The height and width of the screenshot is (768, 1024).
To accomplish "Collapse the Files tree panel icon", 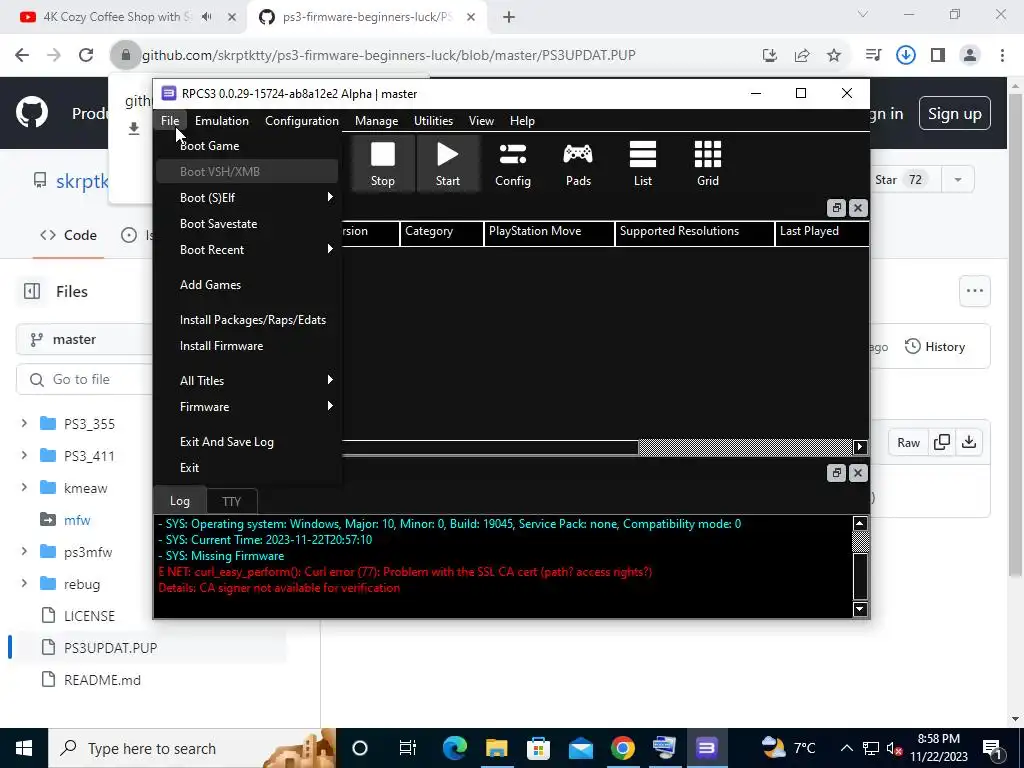I will [x=32, y=291].
